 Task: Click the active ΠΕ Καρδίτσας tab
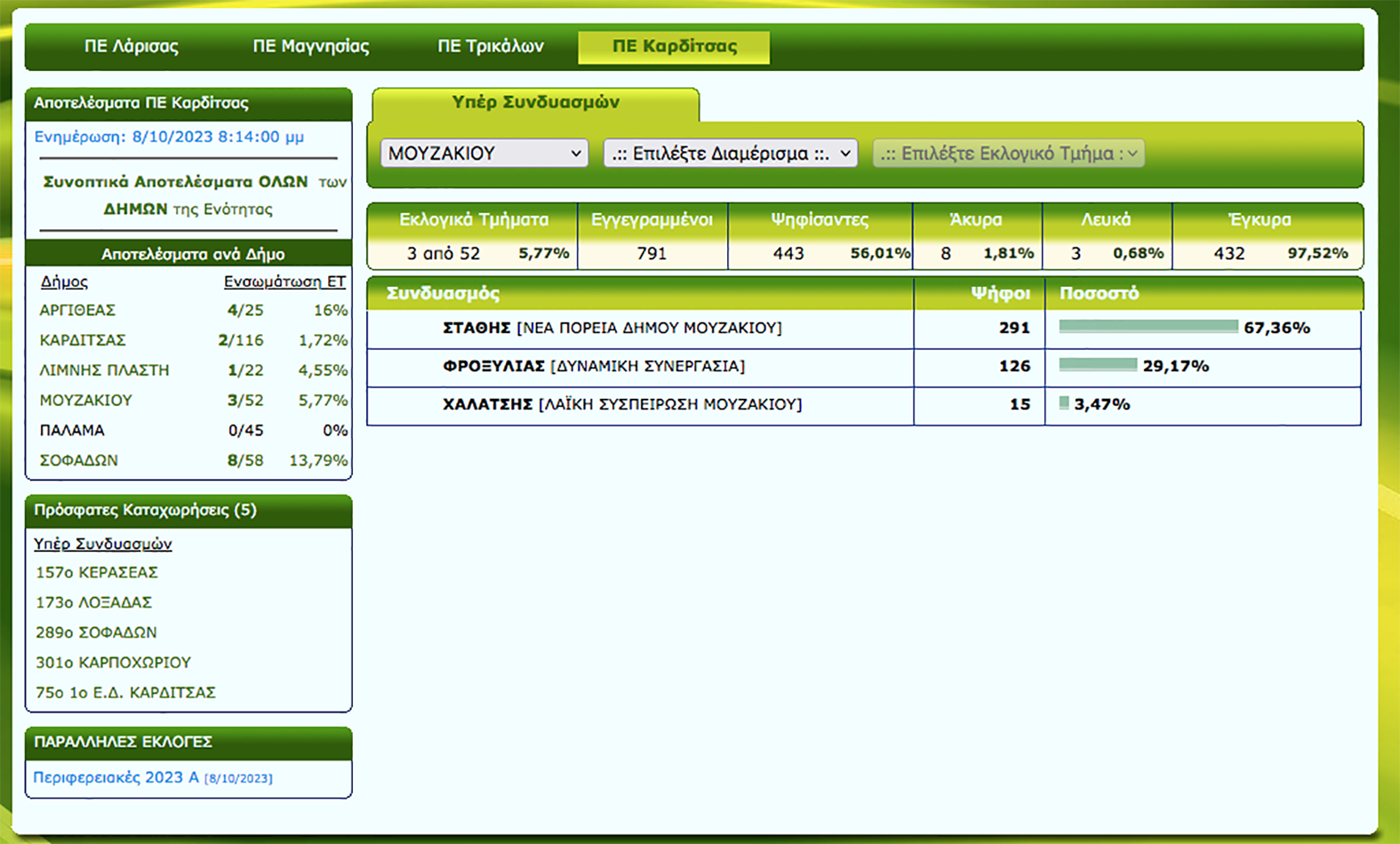pos(674,46)
